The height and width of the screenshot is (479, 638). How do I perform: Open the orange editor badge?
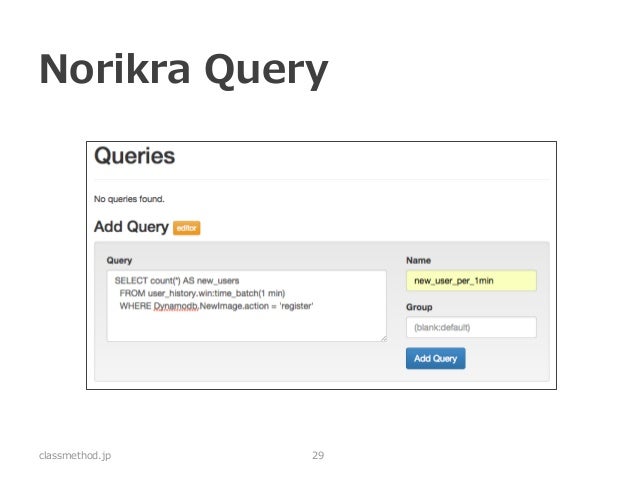point(186,228)
